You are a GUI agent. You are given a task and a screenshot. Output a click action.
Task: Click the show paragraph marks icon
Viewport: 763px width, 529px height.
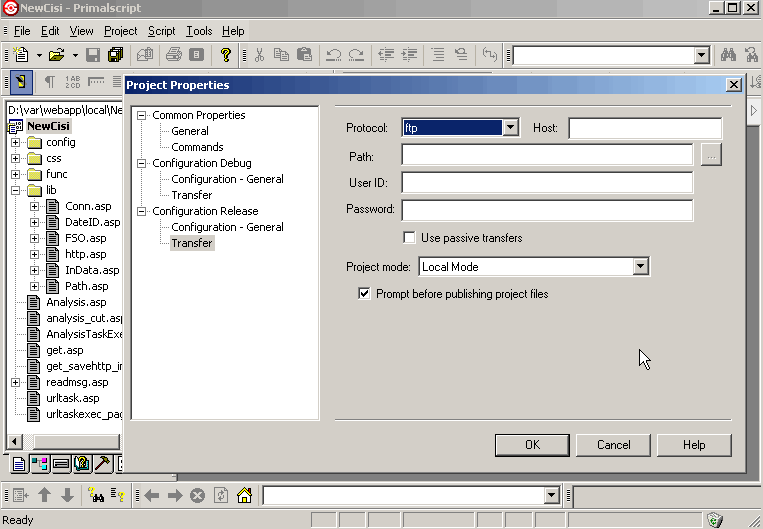click(x=49, y=81)
